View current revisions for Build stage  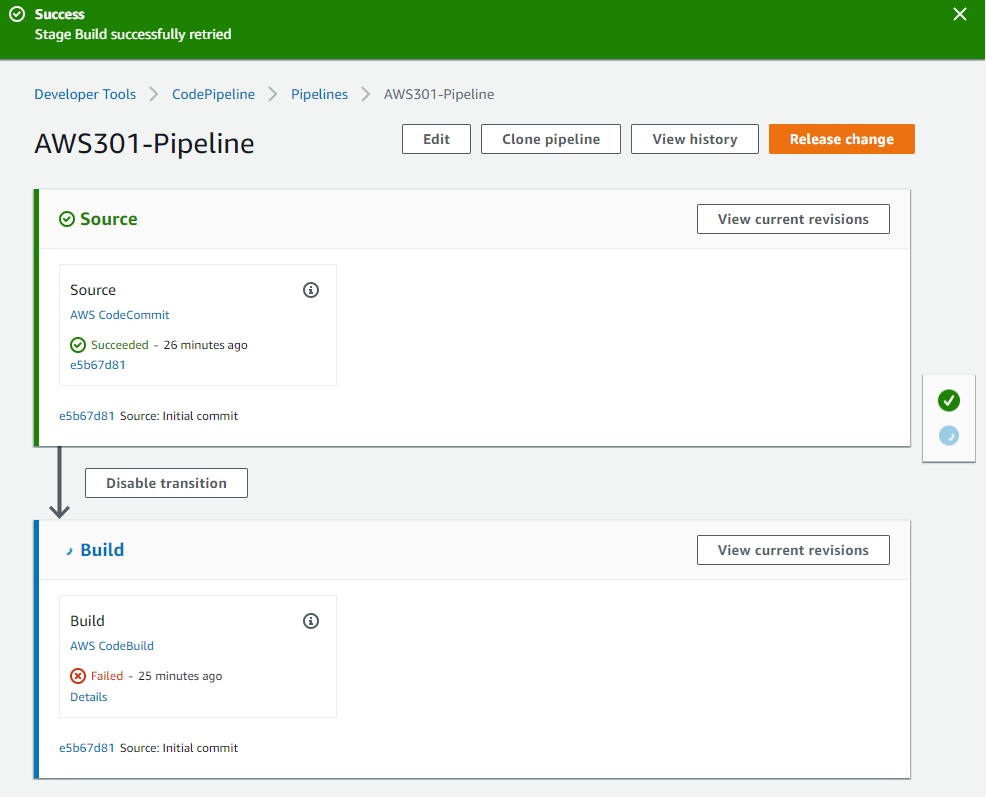(793, 550)
